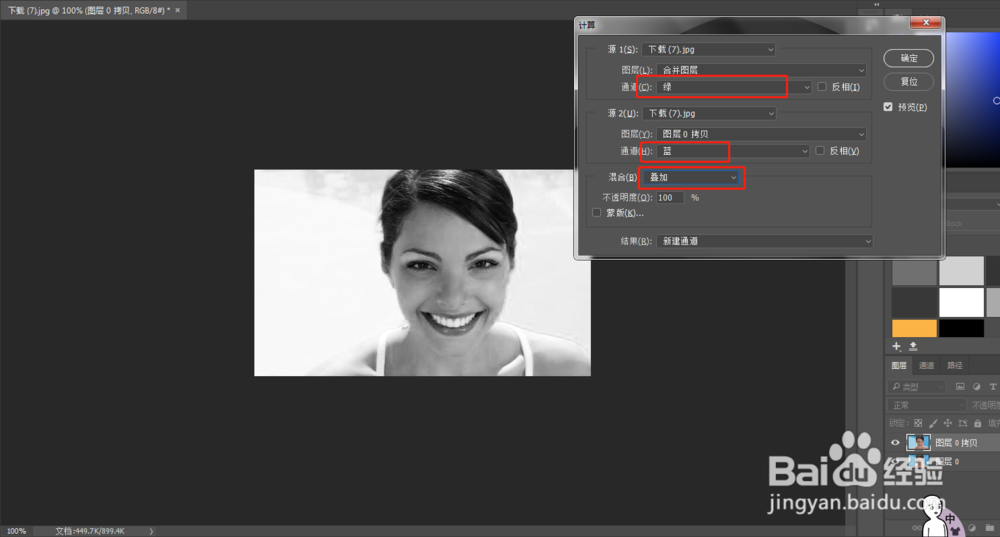Click the 复位 button in the 计算 dialog
This screenshot has height=537, width=1000.
pyautogui.click(x=908, y=82)
